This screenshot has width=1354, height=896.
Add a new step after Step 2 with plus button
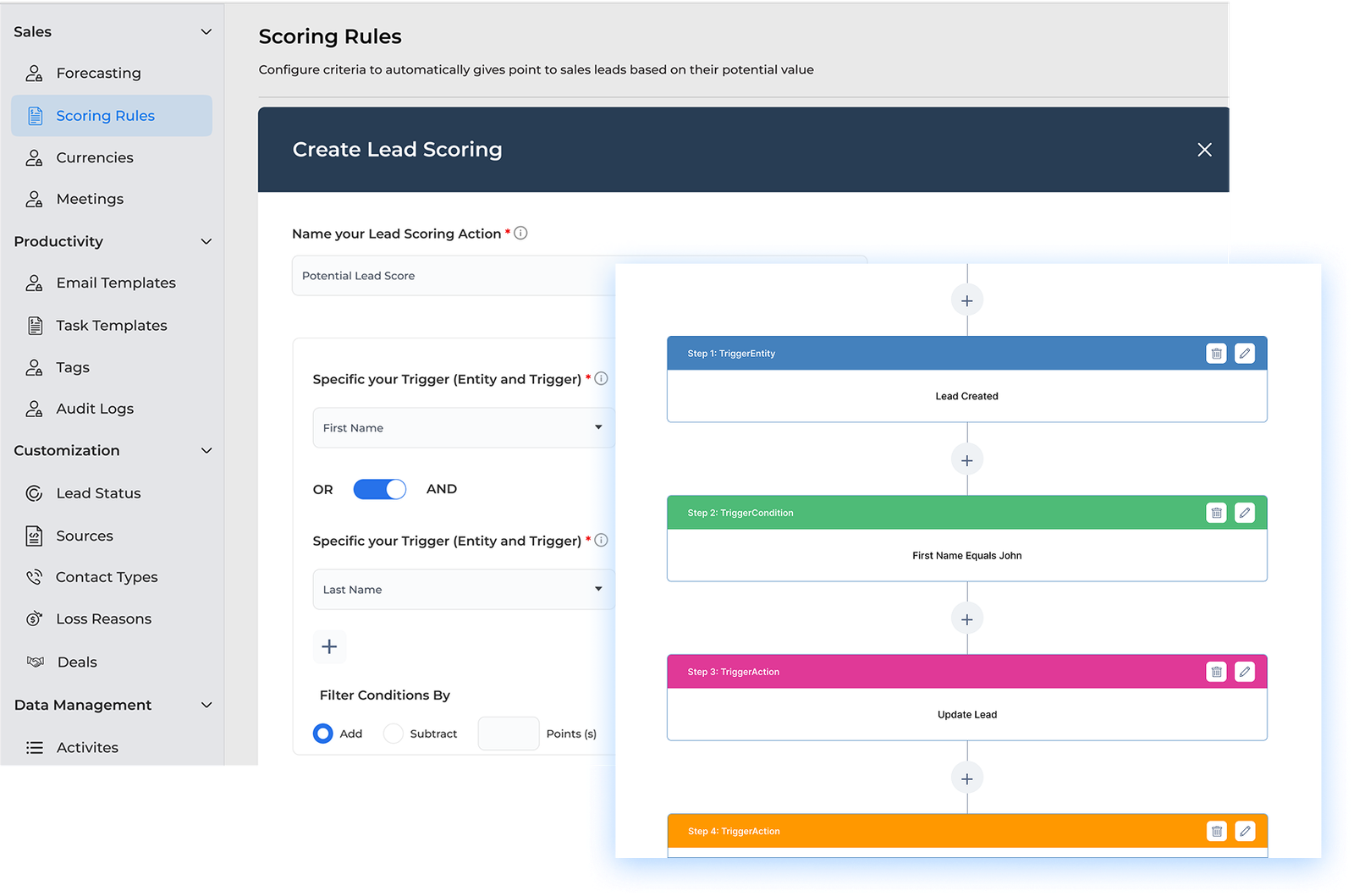point(966,618)
